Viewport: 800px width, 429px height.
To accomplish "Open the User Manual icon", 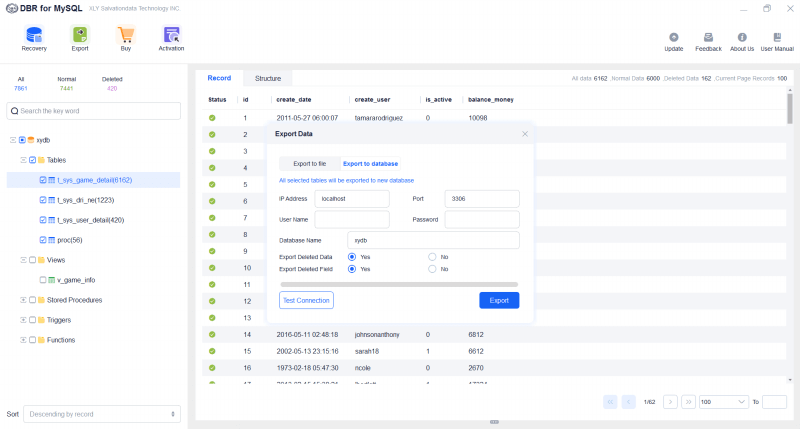I will (x=777, y=37).
